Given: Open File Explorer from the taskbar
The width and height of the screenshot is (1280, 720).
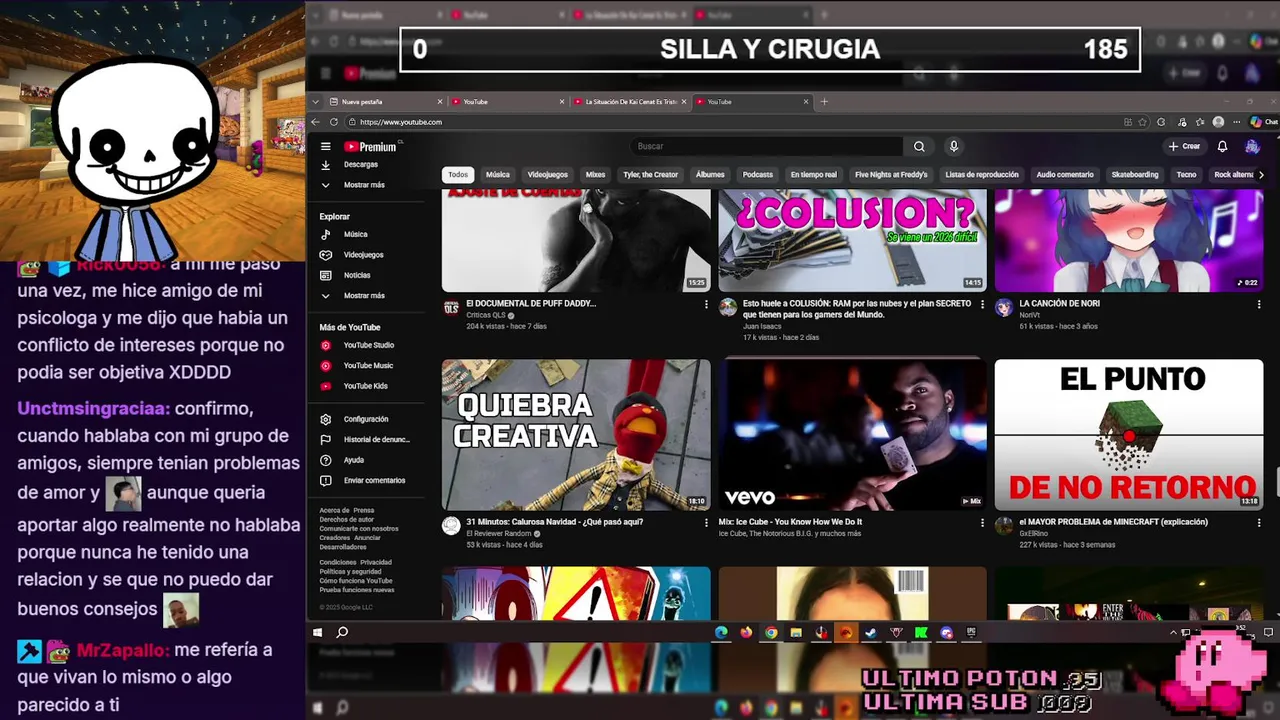Looking at the screenshot, I should pyautogui.click(x=796, y=632).
